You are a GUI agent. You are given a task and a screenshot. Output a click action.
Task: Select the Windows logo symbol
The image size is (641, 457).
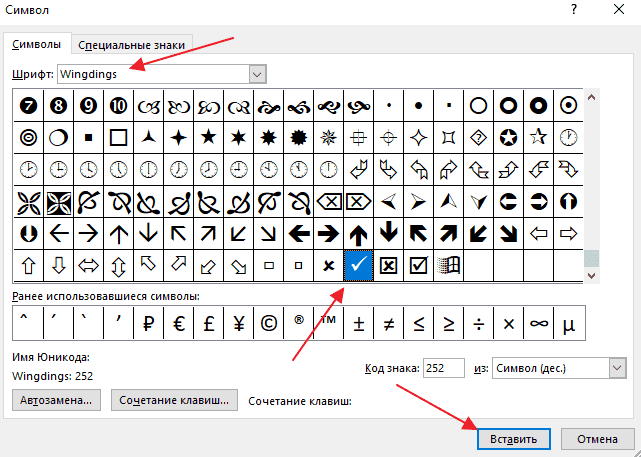coord(449,265)
